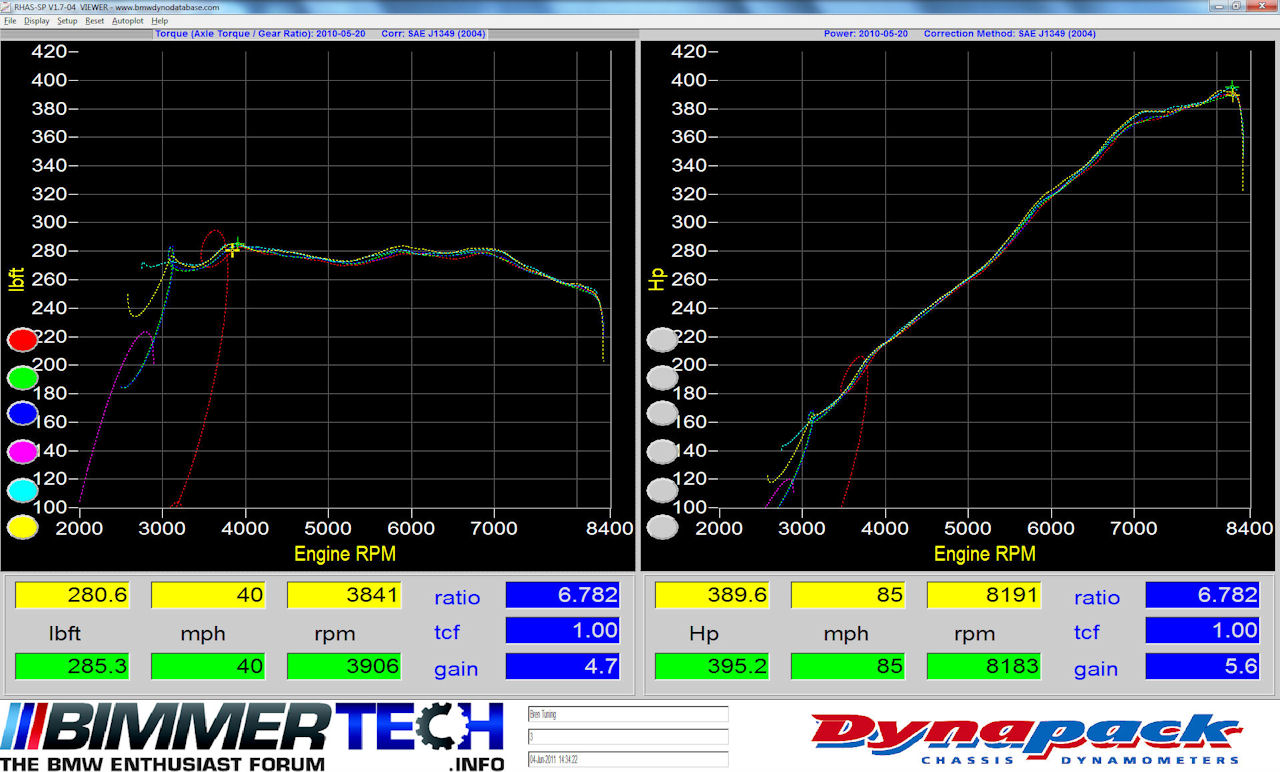Click the fourth grey run button in the power graph
This screenshot has width=1280, height=772.
tap(662, 452)
